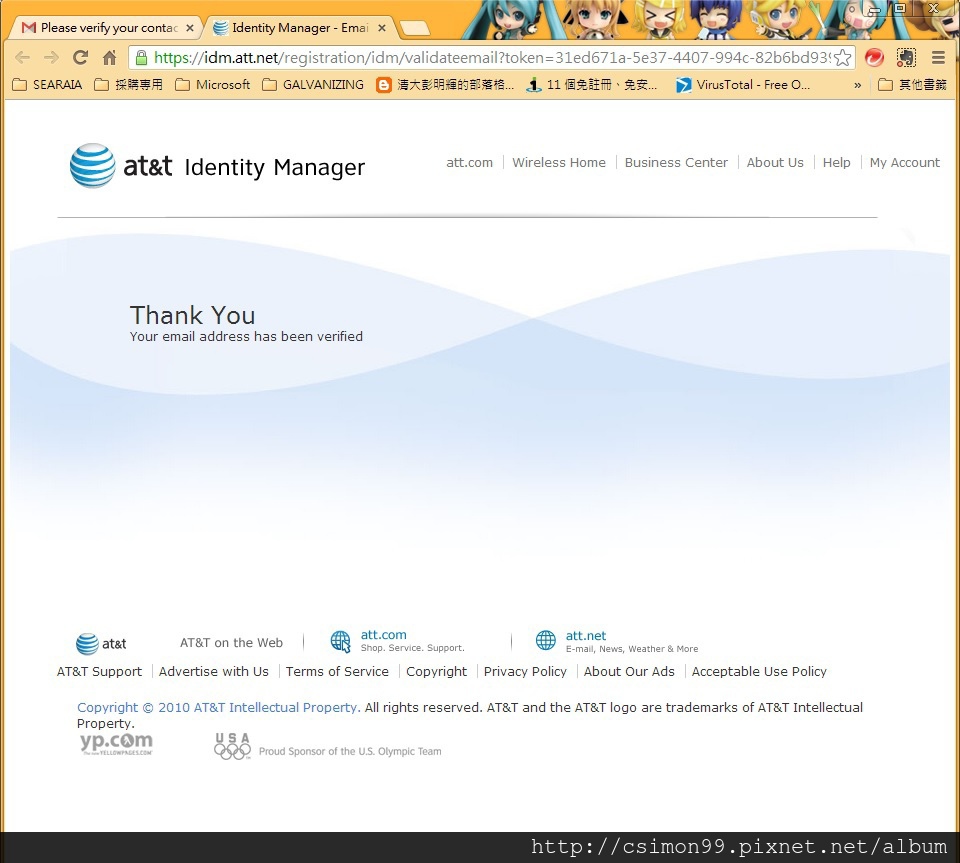Image resolution: width=960 pixels, height=863 pixels.
Task: Open the GALVANIZING bookmark folder
Action: (x=313, y=84)
